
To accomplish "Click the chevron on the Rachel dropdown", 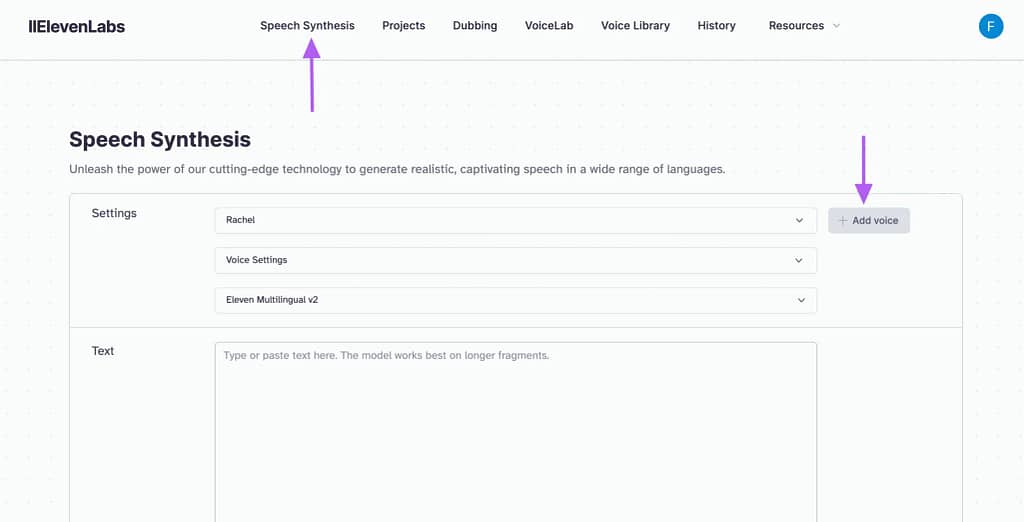I will click(799, 220).
